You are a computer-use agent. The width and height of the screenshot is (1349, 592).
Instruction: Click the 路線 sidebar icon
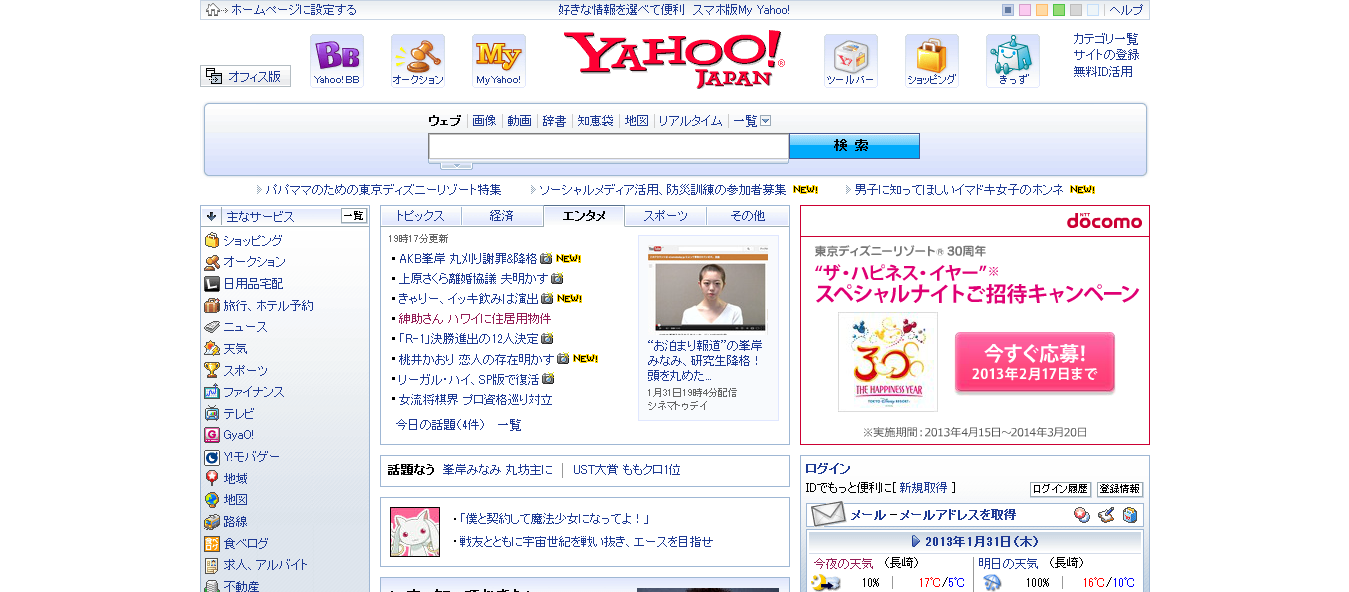(x=212, y=521)
